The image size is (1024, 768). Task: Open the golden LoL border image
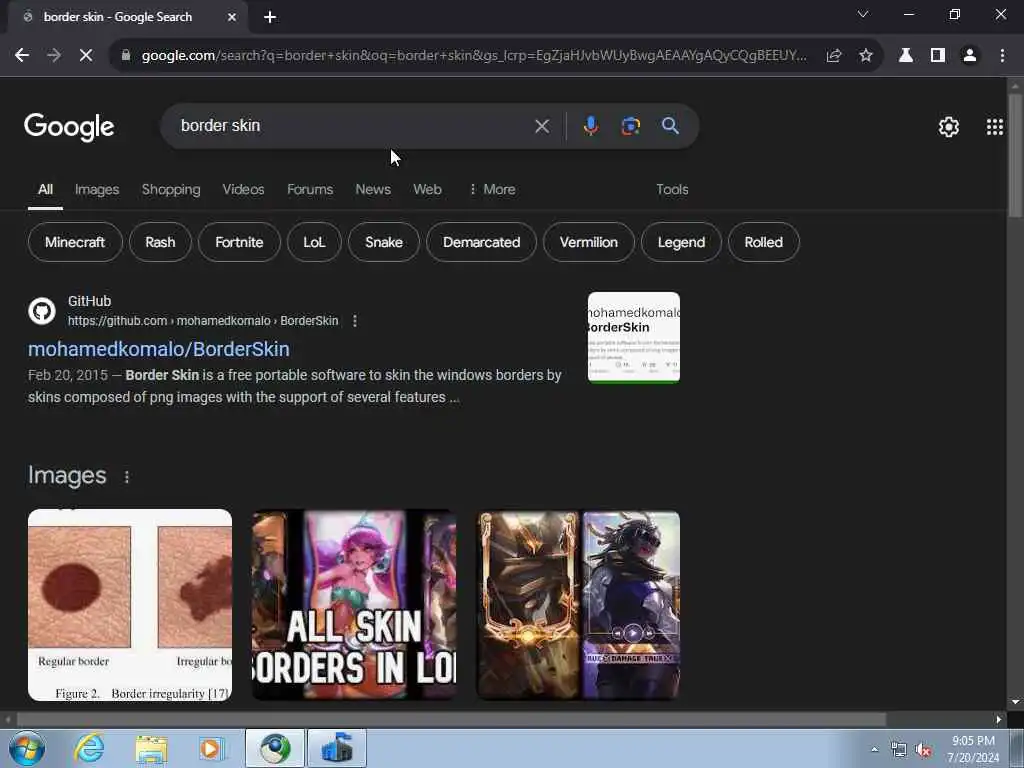click(x=578, y=605)
